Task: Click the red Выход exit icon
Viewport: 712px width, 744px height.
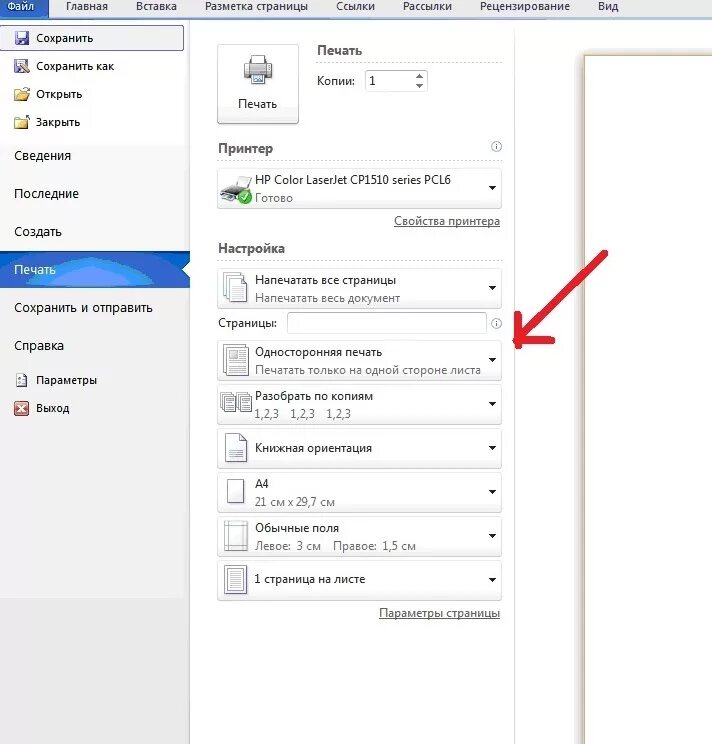Action: point(21,408)
